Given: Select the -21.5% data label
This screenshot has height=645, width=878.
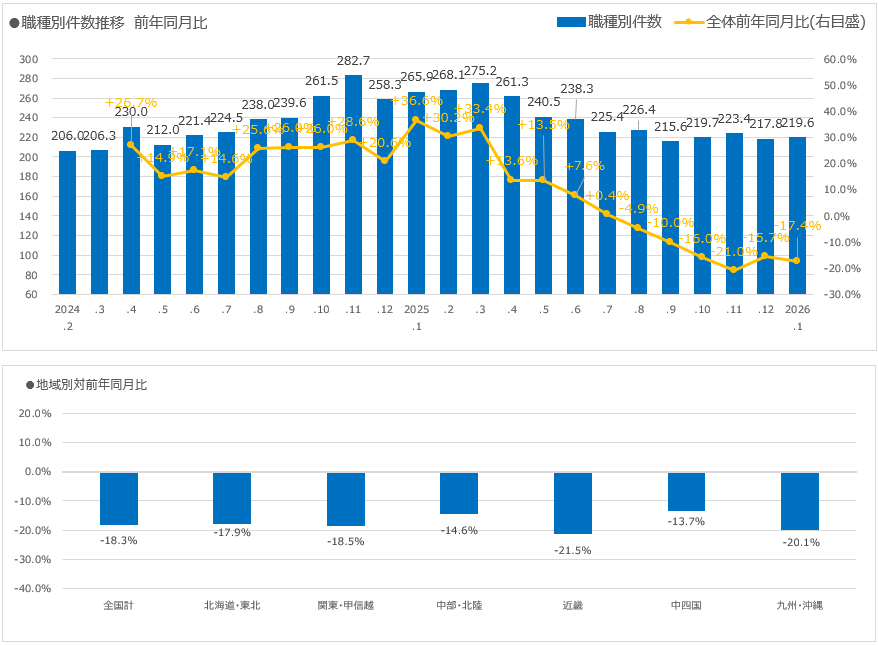Looking at the screenshot, I should [x=572, y=550].
